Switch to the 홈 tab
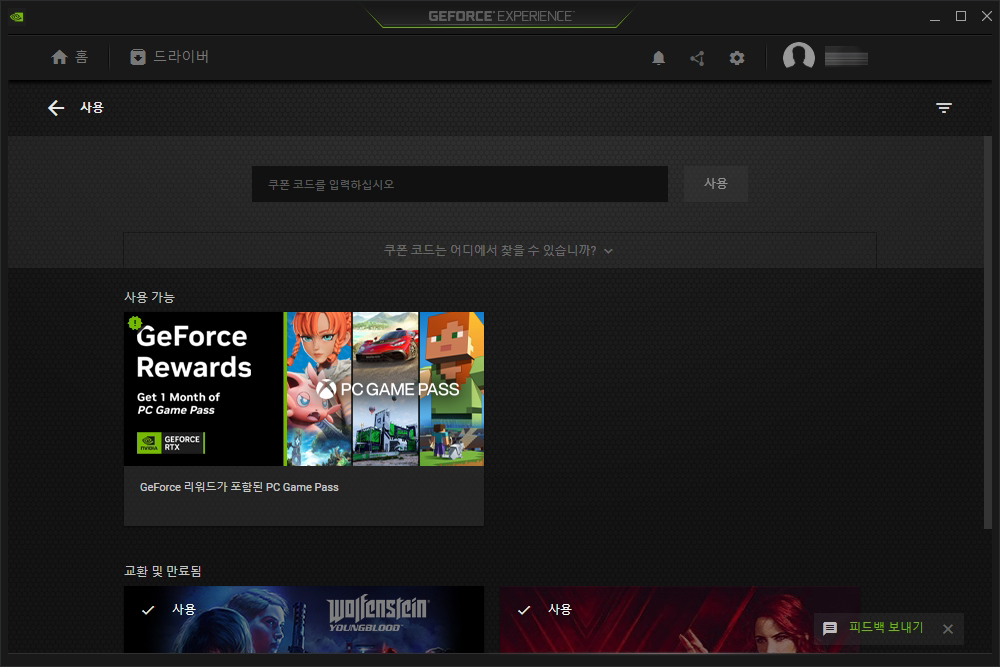Viewport: 1000px width, 667px height. (x=70, y=57)
